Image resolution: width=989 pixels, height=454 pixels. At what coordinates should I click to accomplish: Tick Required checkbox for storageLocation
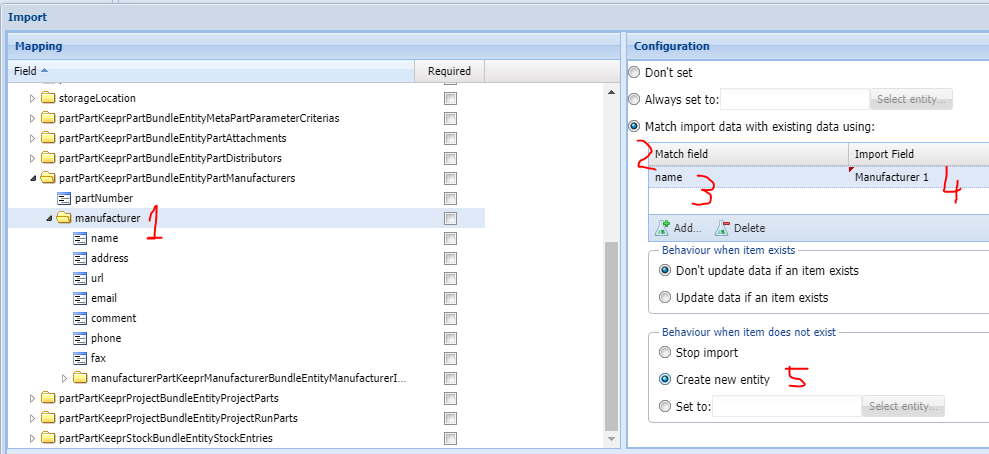click(450, 98)
